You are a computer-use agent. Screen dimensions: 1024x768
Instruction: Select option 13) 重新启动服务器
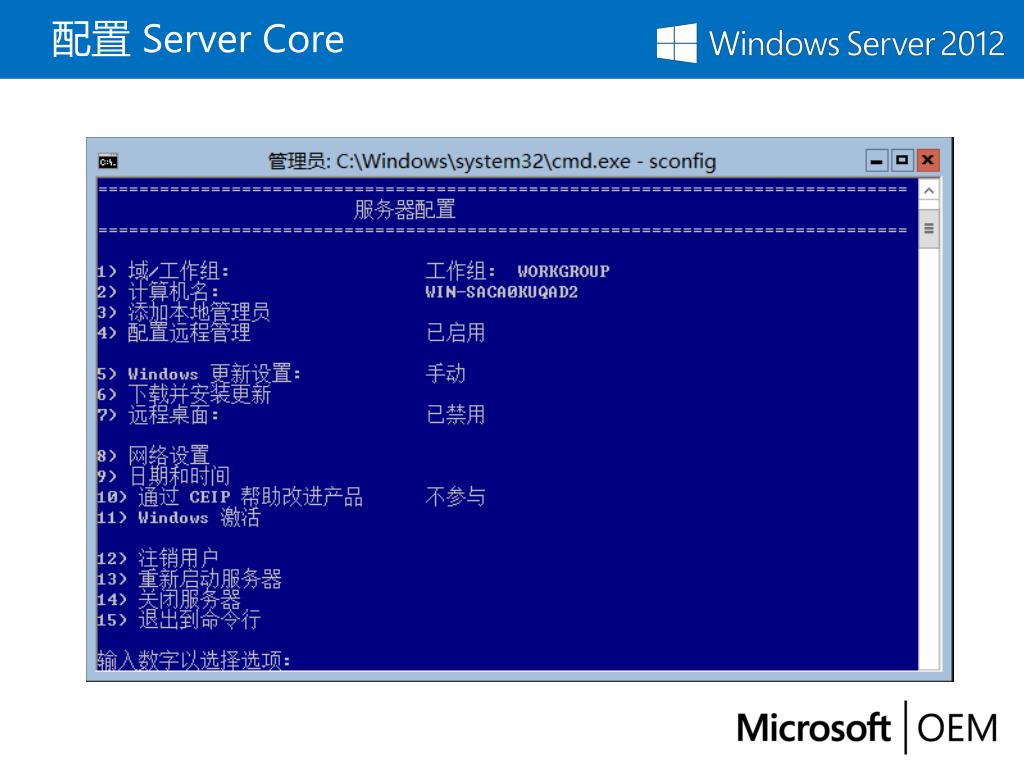coord(189,579)
